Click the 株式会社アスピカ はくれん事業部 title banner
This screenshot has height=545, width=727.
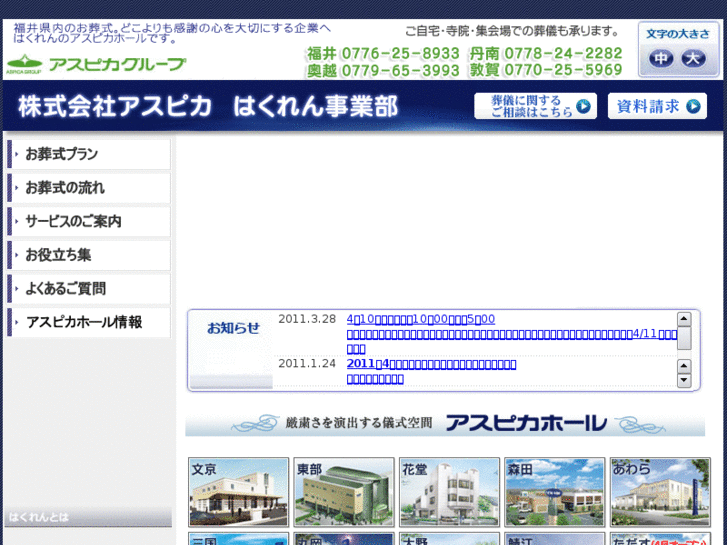pyautogui.click(x=208, y=106)
